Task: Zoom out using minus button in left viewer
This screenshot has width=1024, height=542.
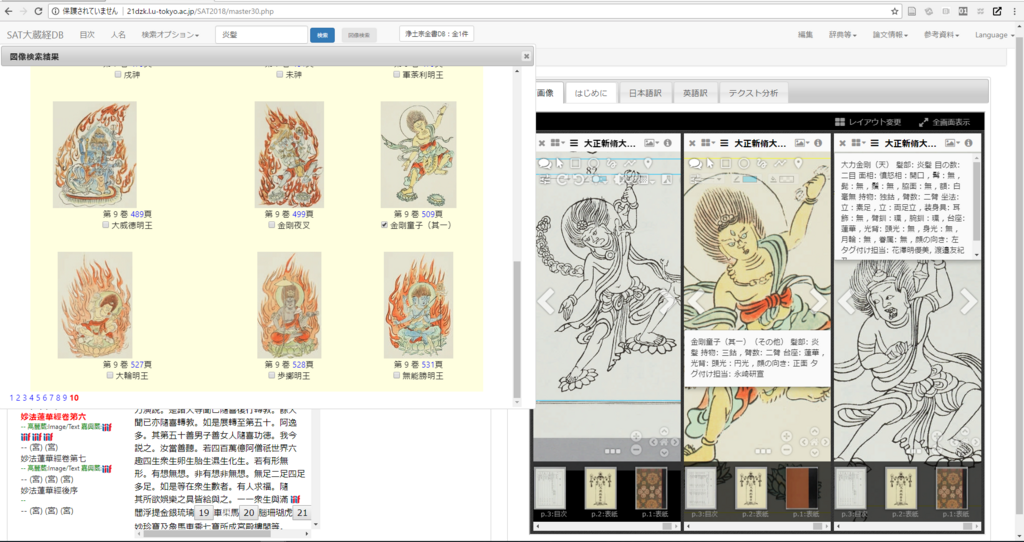Action: 636,449
